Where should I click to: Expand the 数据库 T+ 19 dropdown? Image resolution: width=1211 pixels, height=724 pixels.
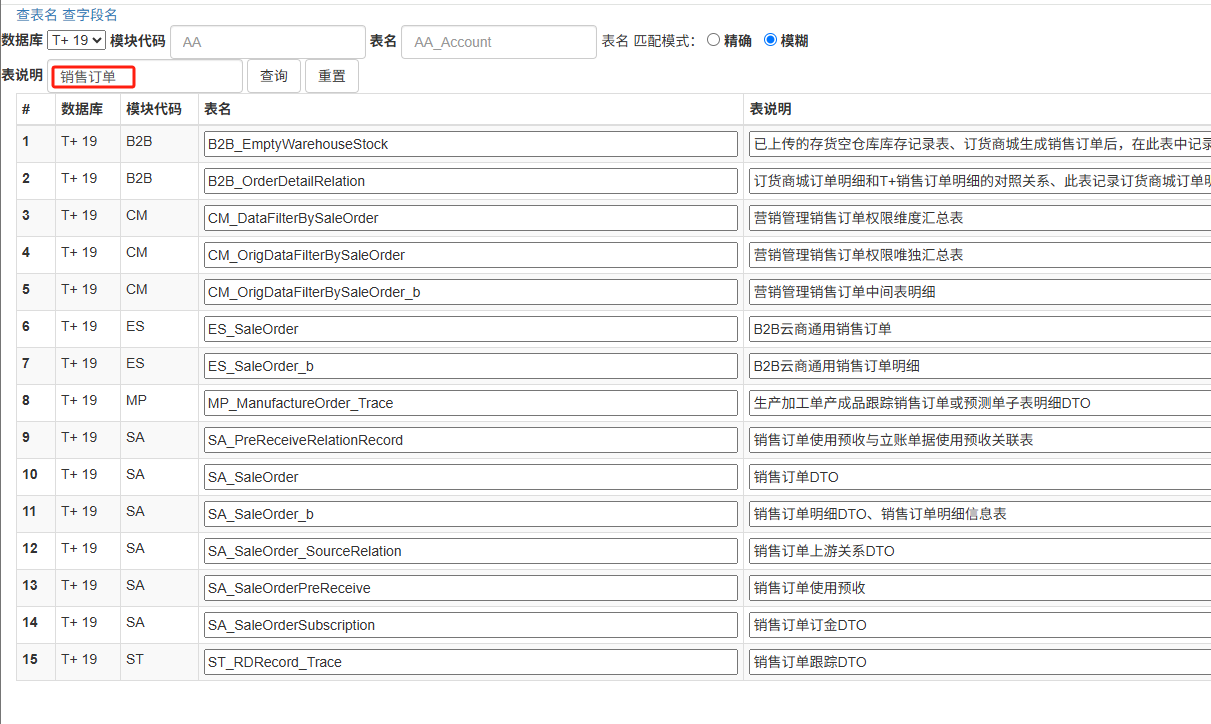tap(76, 40)
